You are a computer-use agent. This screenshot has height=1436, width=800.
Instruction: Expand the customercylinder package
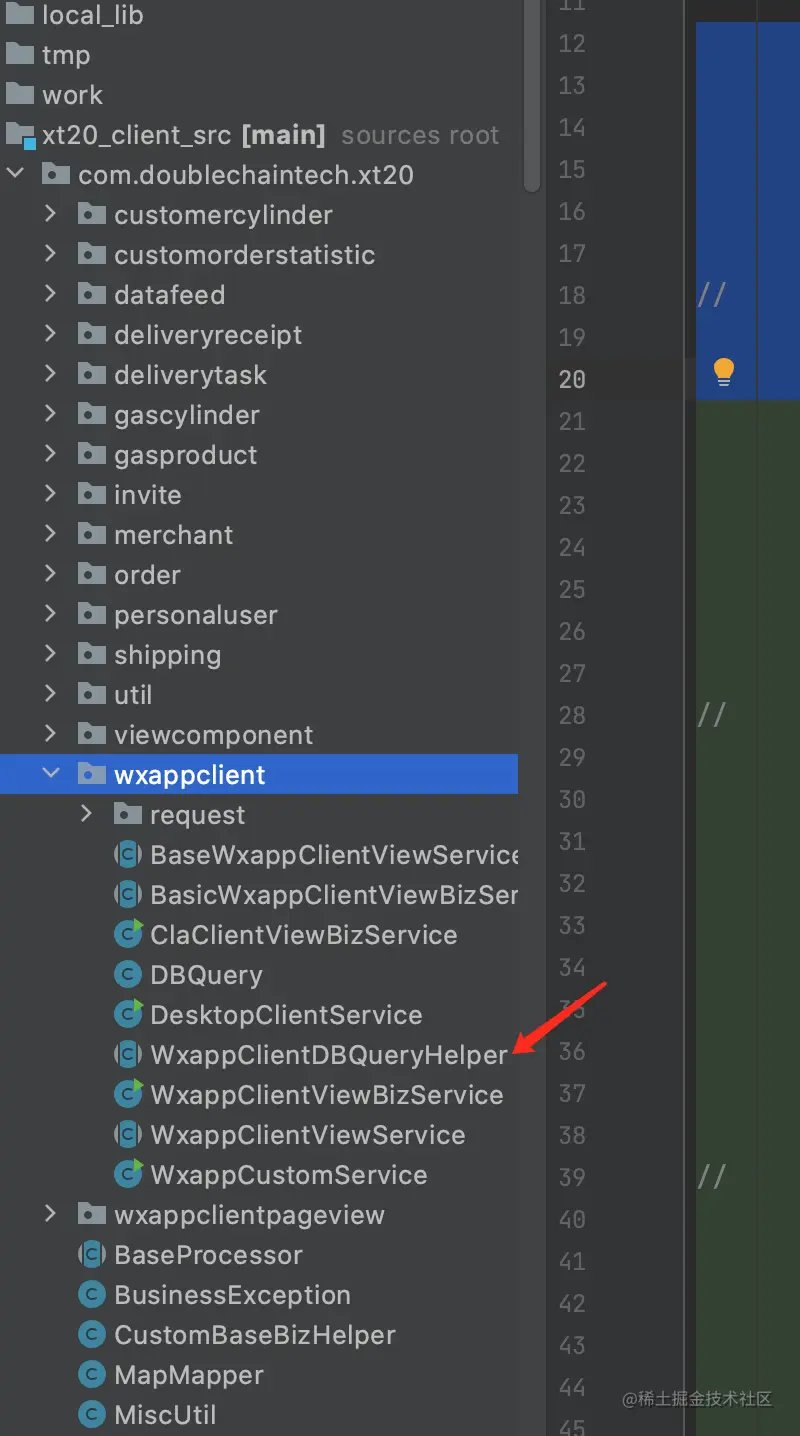tap(51, 215)
